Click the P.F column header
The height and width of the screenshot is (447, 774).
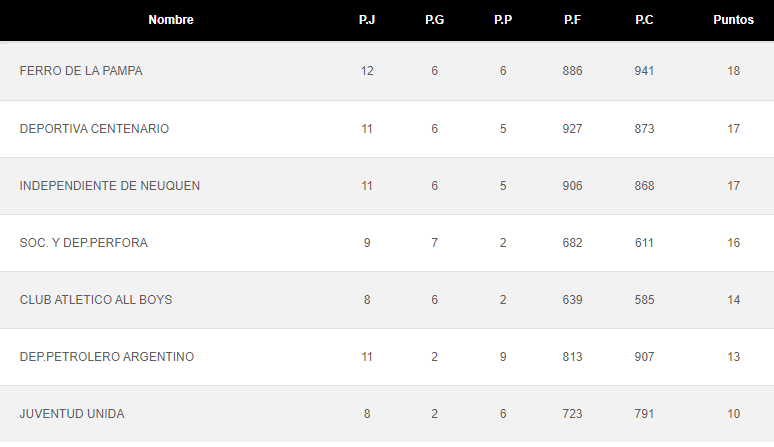point(572,20)
